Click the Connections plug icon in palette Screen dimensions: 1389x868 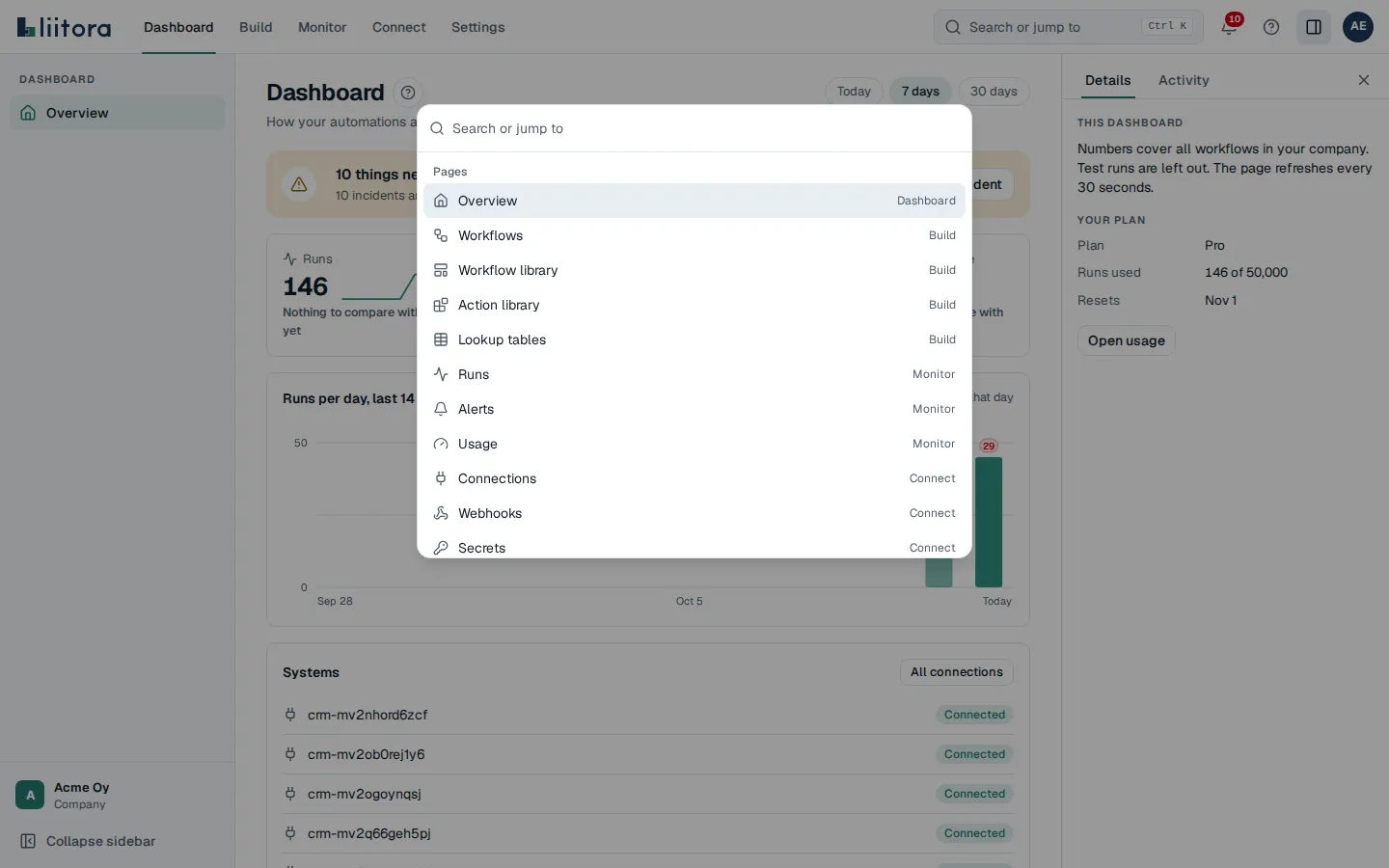(441, 478)
